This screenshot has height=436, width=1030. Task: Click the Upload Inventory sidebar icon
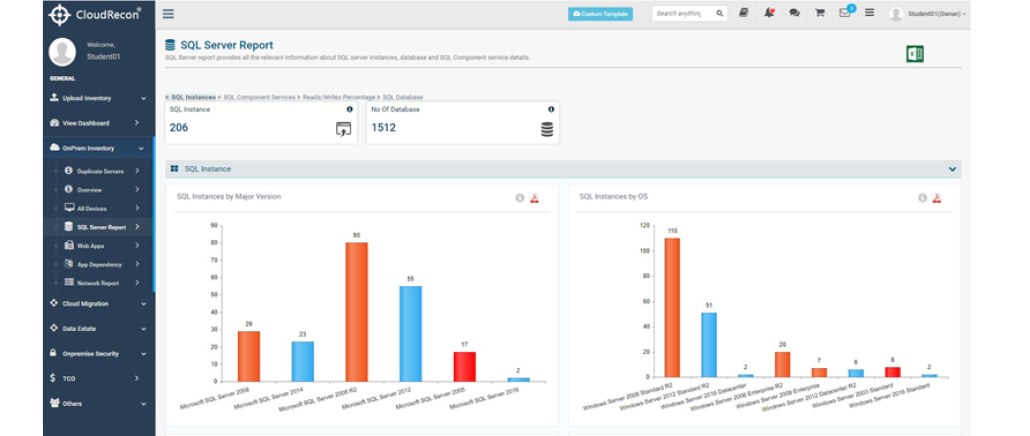(x=55, y=97)
